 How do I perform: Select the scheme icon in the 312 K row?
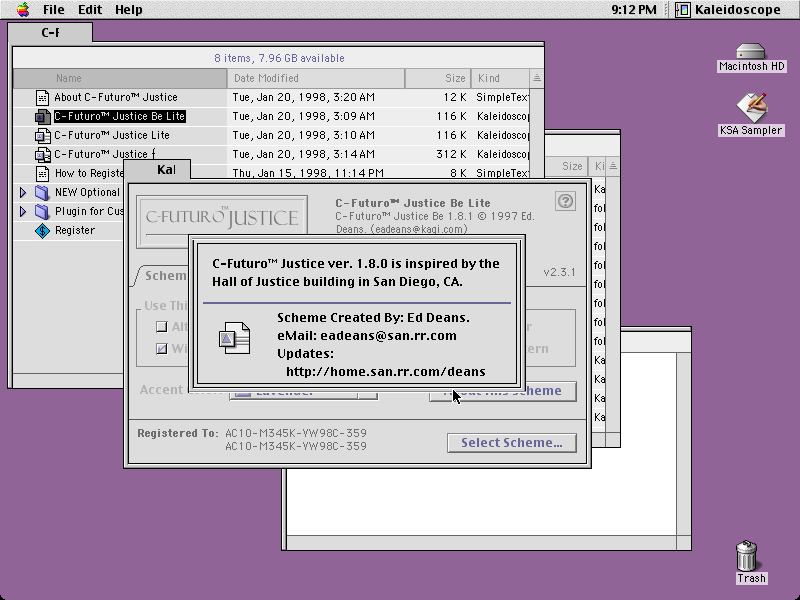42,154
